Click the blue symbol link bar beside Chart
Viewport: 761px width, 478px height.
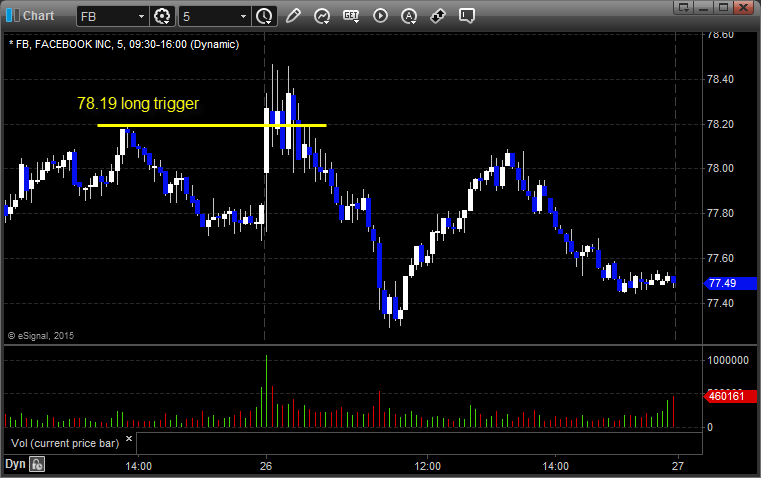pyautogui.click(x=9, y=16)
